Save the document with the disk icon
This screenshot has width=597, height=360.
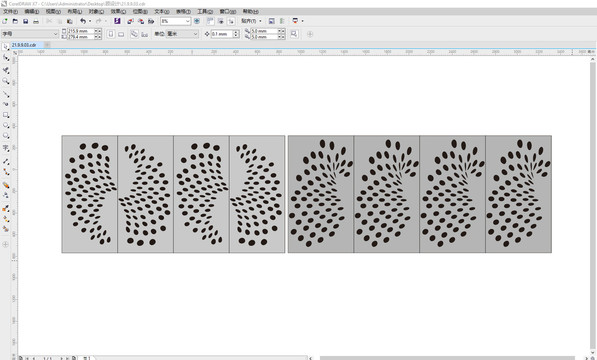(x=26, y=21)
